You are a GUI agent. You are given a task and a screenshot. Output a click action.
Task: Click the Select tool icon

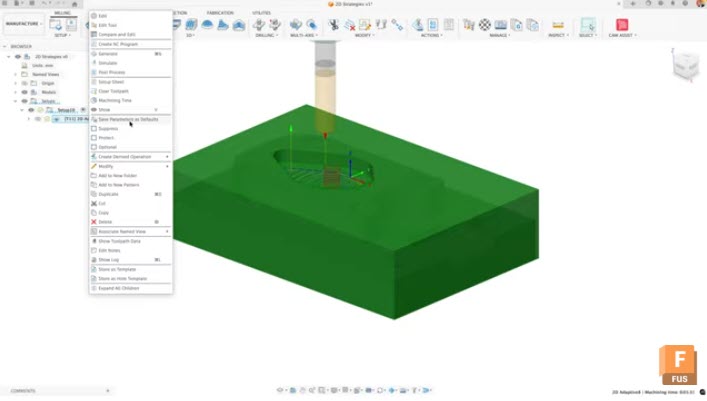587,24
